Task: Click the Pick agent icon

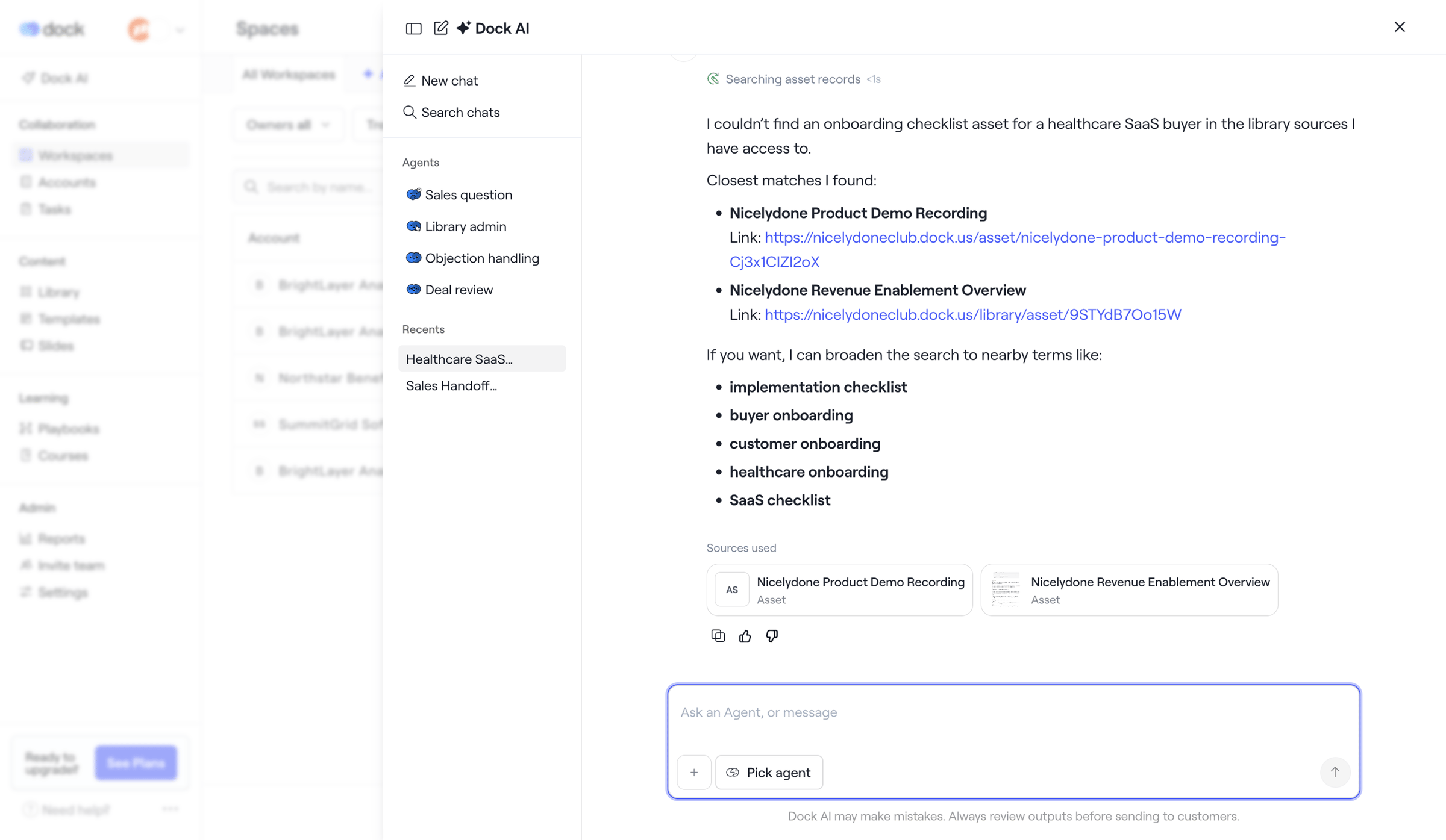Action: 733,773
